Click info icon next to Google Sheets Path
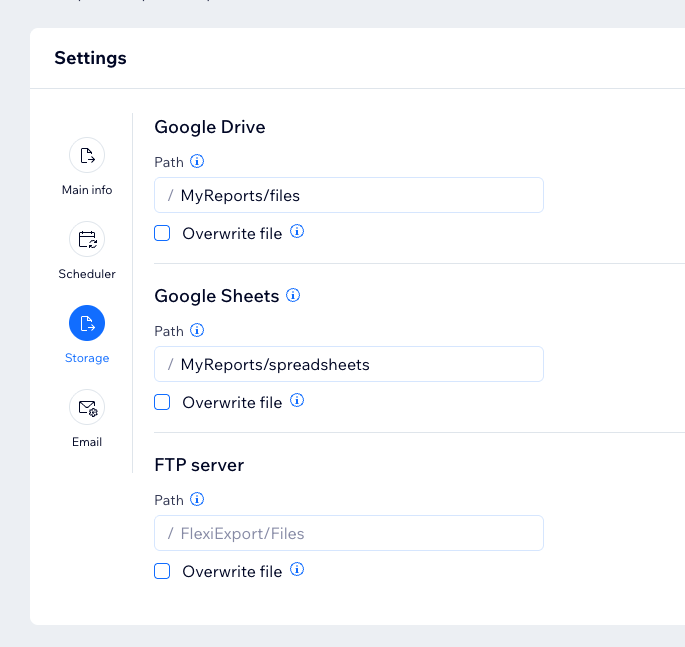 pos(197,330)
